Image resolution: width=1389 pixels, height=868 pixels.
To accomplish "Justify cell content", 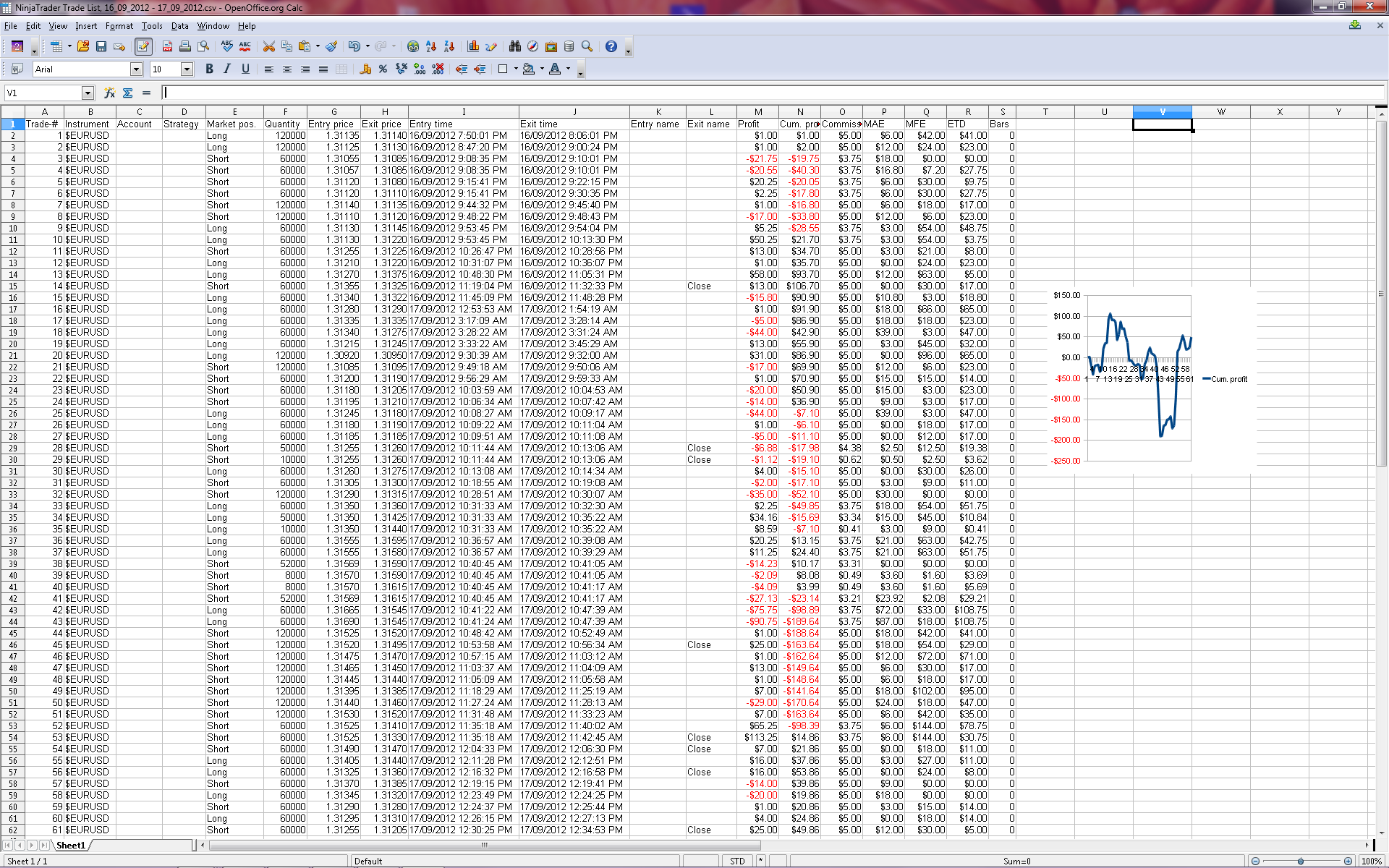I will 323,69.
